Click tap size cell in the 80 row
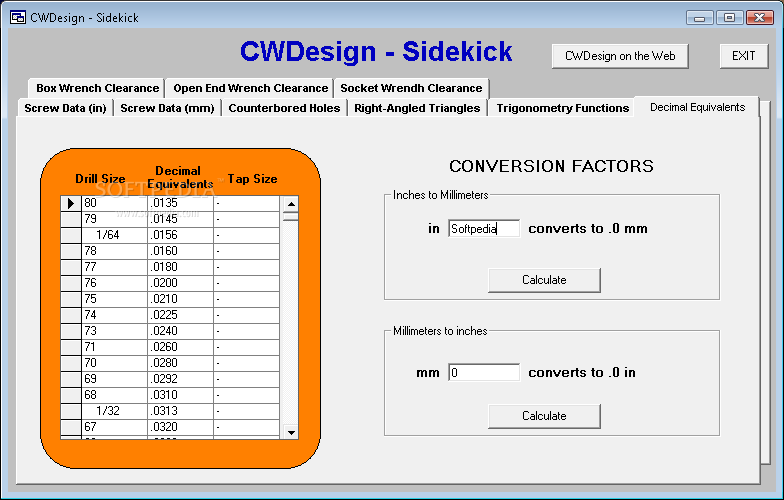 tap(246, 203)
